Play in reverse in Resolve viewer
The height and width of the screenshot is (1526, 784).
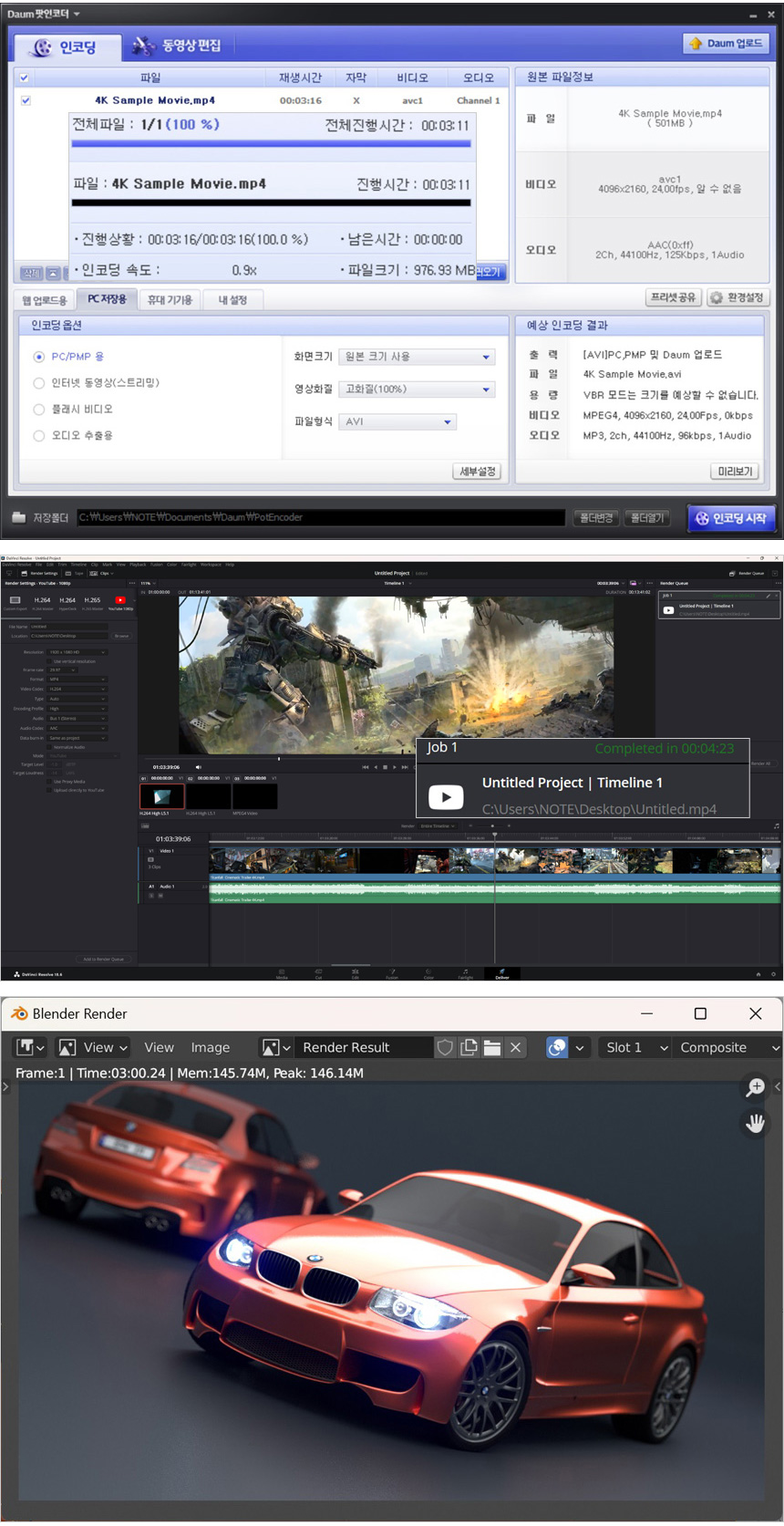coord(376,767)
